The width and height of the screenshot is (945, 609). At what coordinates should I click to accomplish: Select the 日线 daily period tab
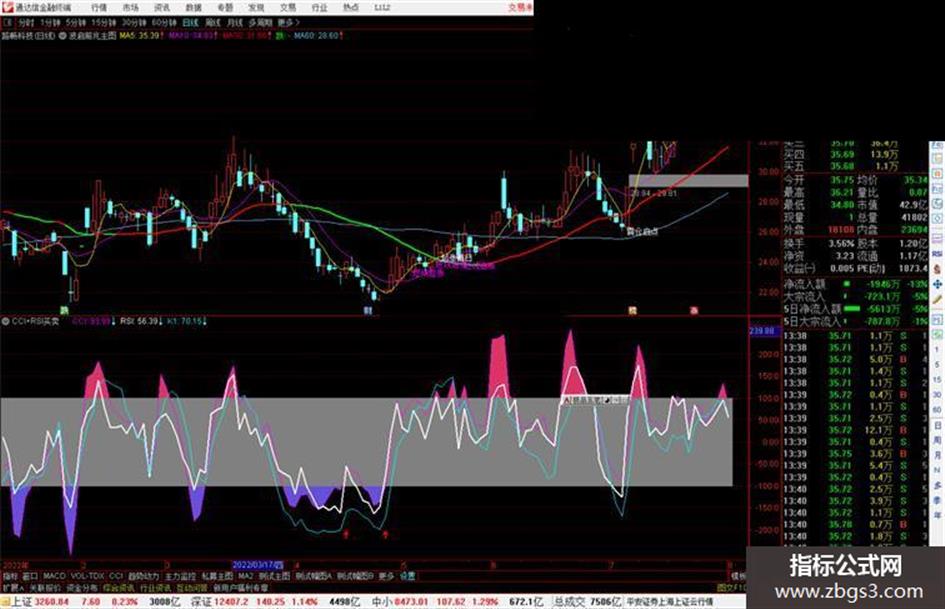[x=190, y=22]
